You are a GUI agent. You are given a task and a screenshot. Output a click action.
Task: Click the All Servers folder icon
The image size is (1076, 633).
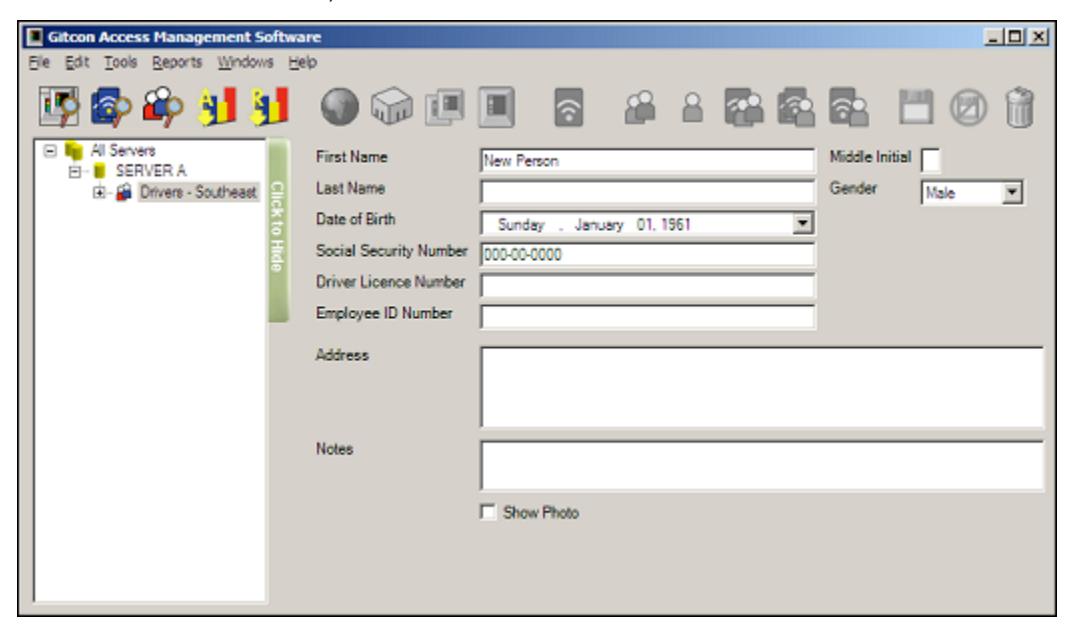(x=73, y=150)
